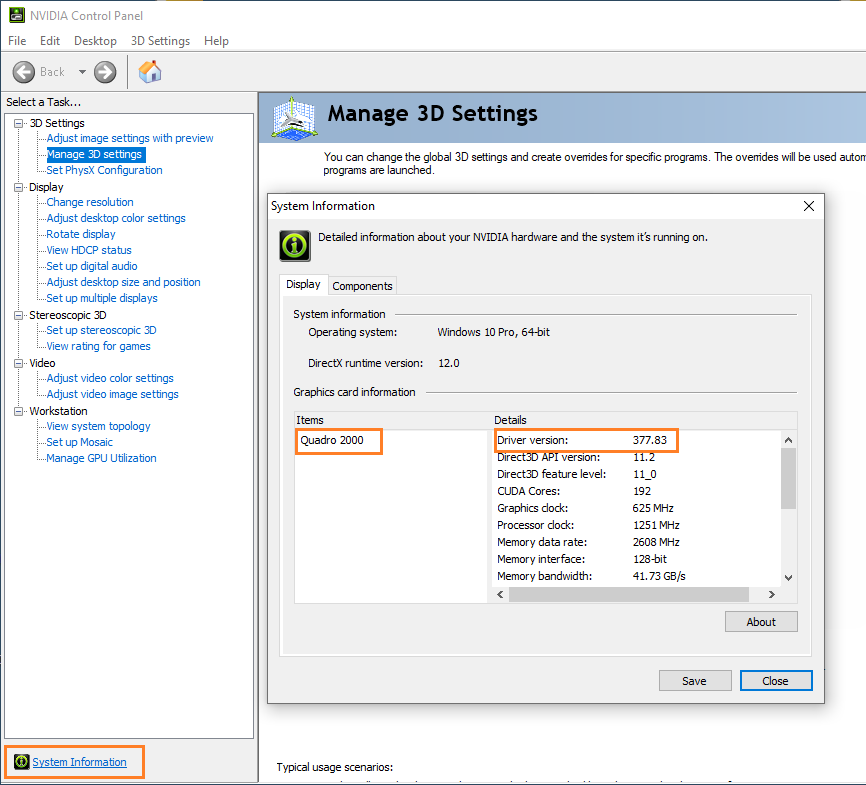Screen dimensions: 866x785
Task: Switch to the Components tab
Action: 363,286
